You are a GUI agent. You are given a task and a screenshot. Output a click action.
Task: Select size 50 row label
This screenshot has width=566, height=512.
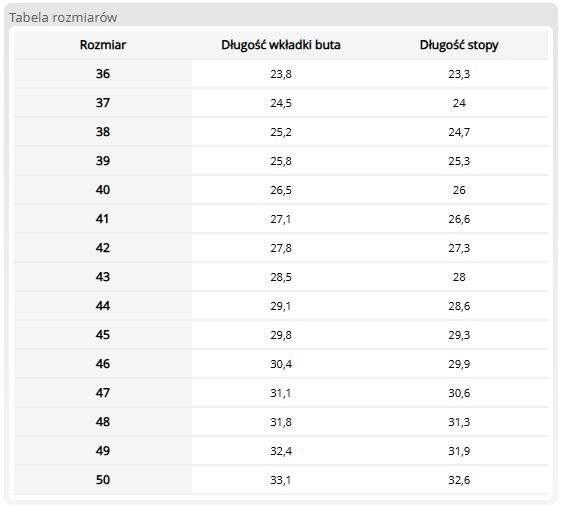tap(103, 480)
